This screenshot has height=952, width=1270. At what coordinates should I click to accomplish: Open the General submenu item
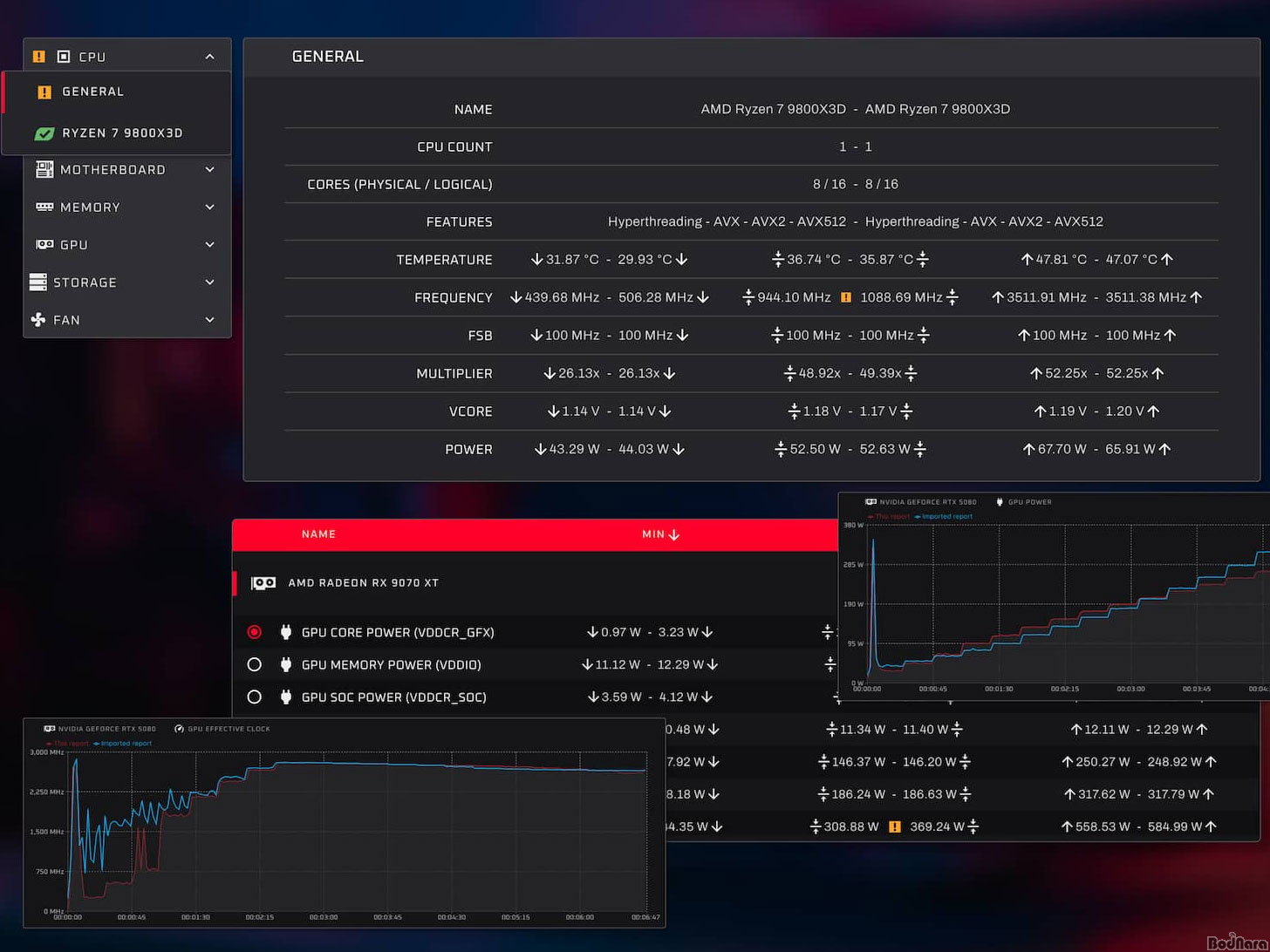[92, 92]
